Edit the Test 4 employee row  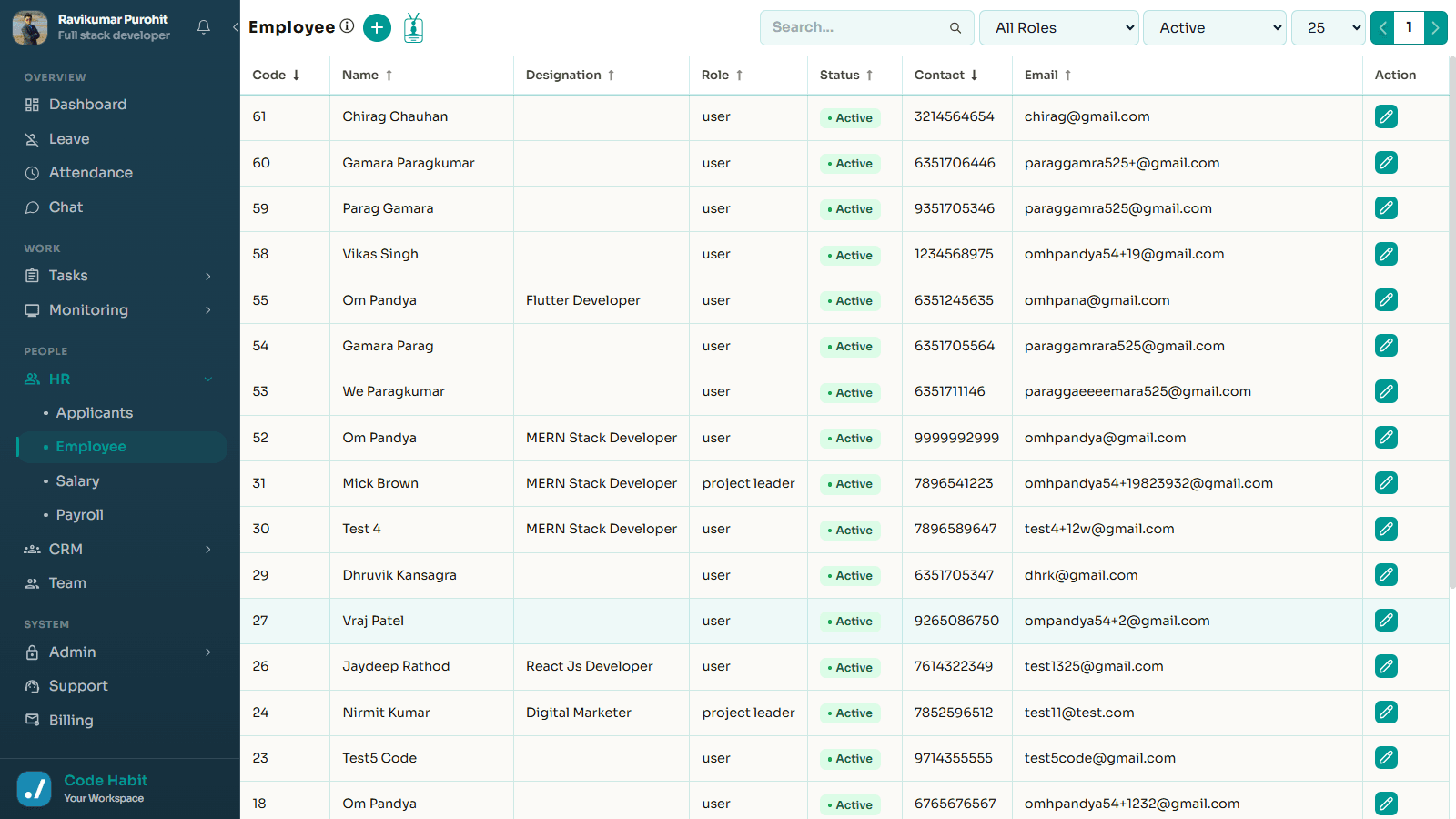coord(1386,529)
